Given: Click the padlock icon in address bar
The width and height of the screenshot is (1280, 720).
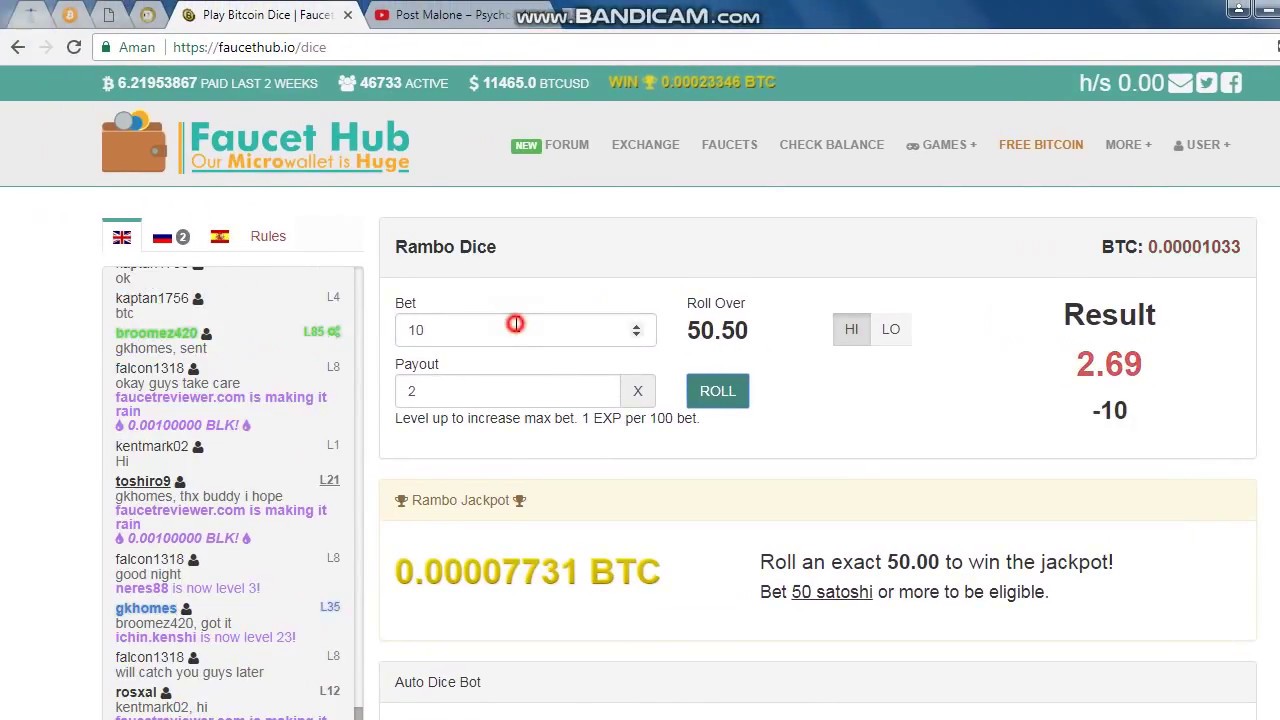Looking at the screenshot, I should tap(106, 47).
